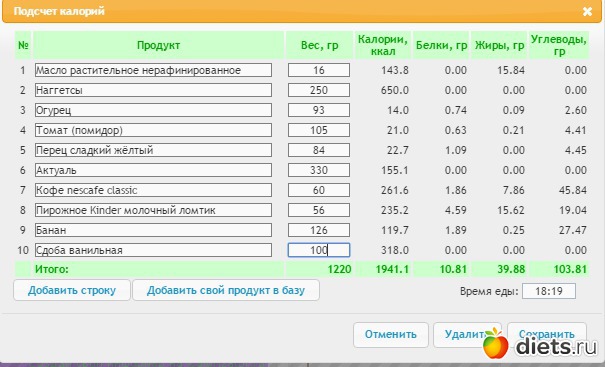This screenshot has width=605, height=367.
Task: Select the Перец сладкий жёлтый weight field
Action: point(319,150)
